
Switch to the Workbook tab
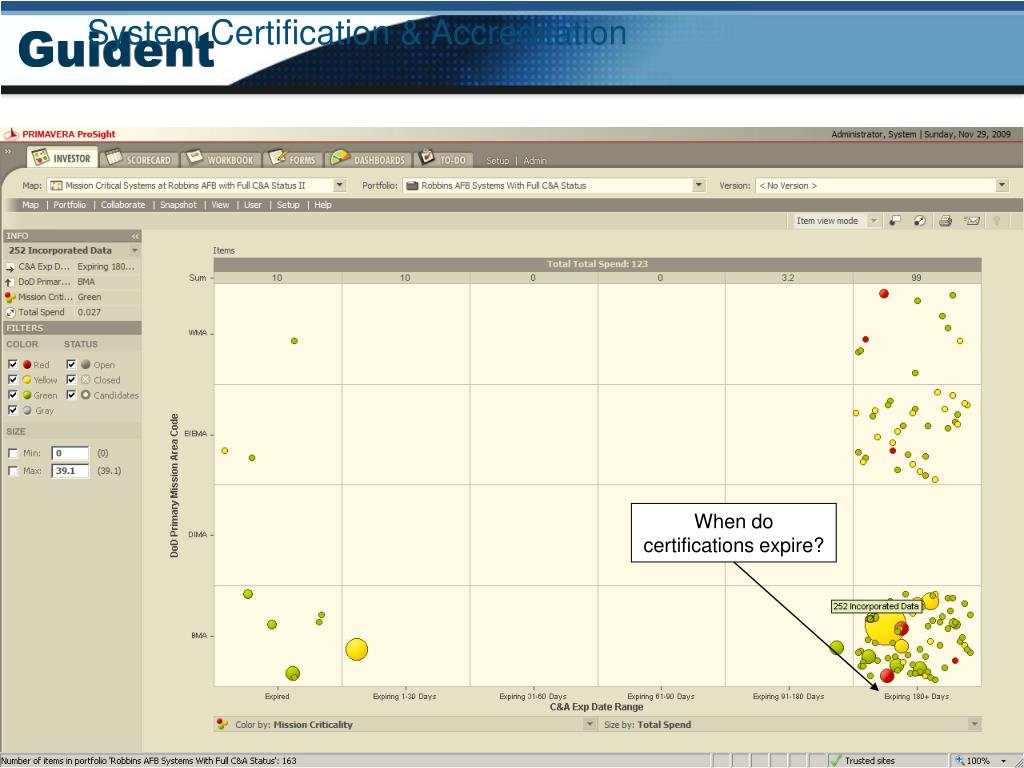[x=220, y=159]
